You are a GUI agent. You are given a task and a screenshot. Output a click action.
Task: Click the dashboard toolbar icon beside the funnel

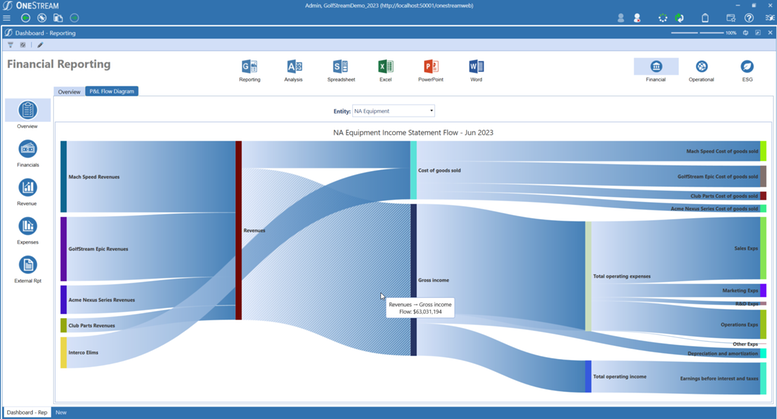(23, 45)
